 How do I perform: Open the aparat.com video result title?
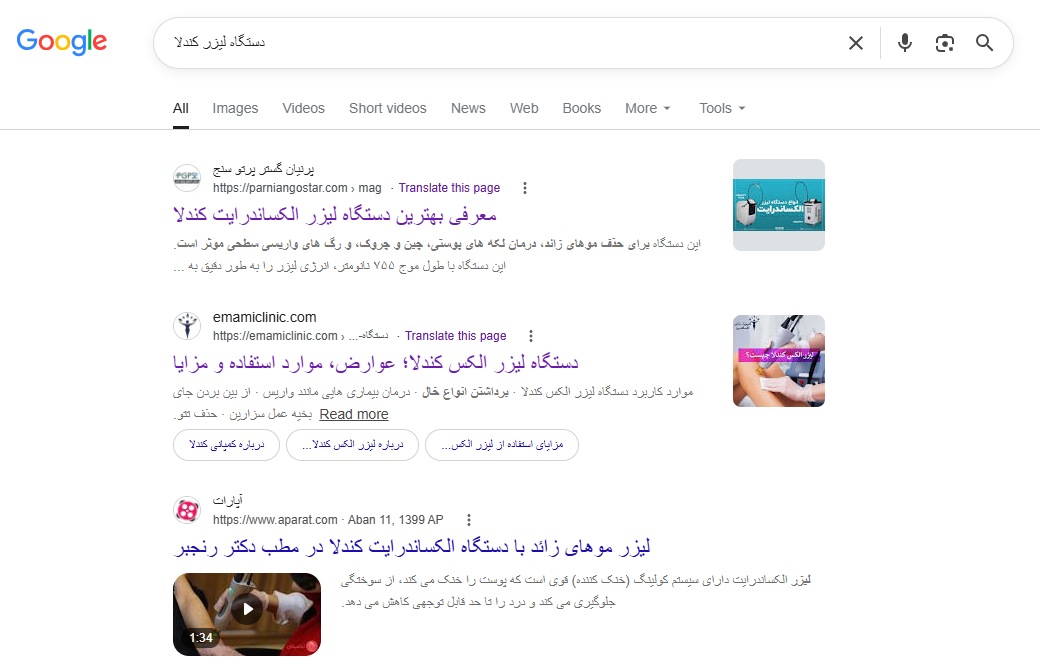412,547
